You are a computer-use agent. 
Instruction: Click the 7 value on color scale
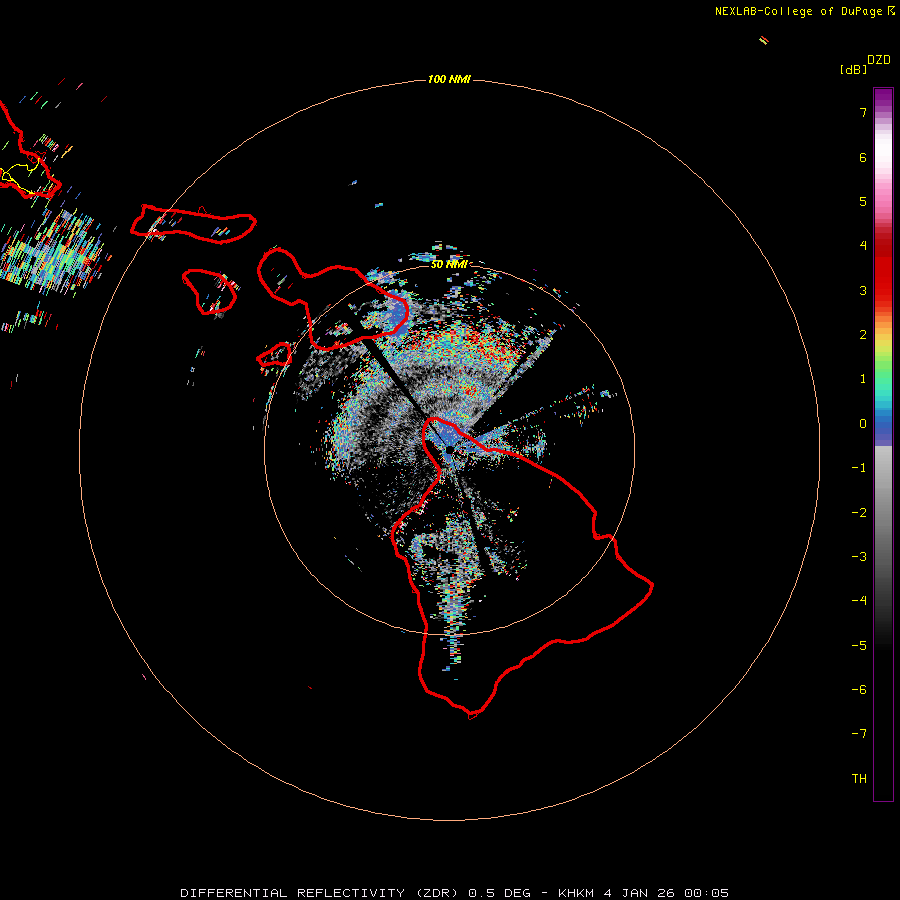click(863, 112)
